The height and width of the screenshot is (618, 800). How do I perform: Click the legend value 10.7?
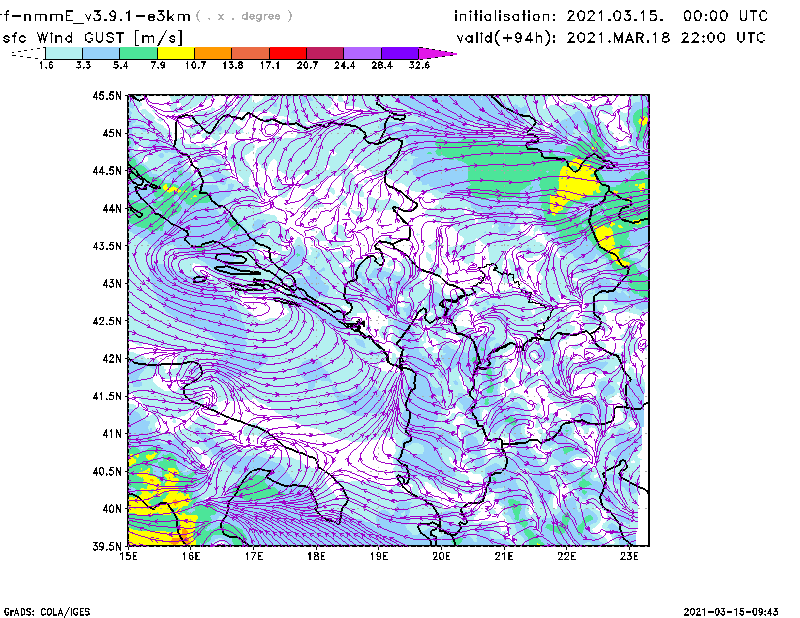(x=195, y=65)
